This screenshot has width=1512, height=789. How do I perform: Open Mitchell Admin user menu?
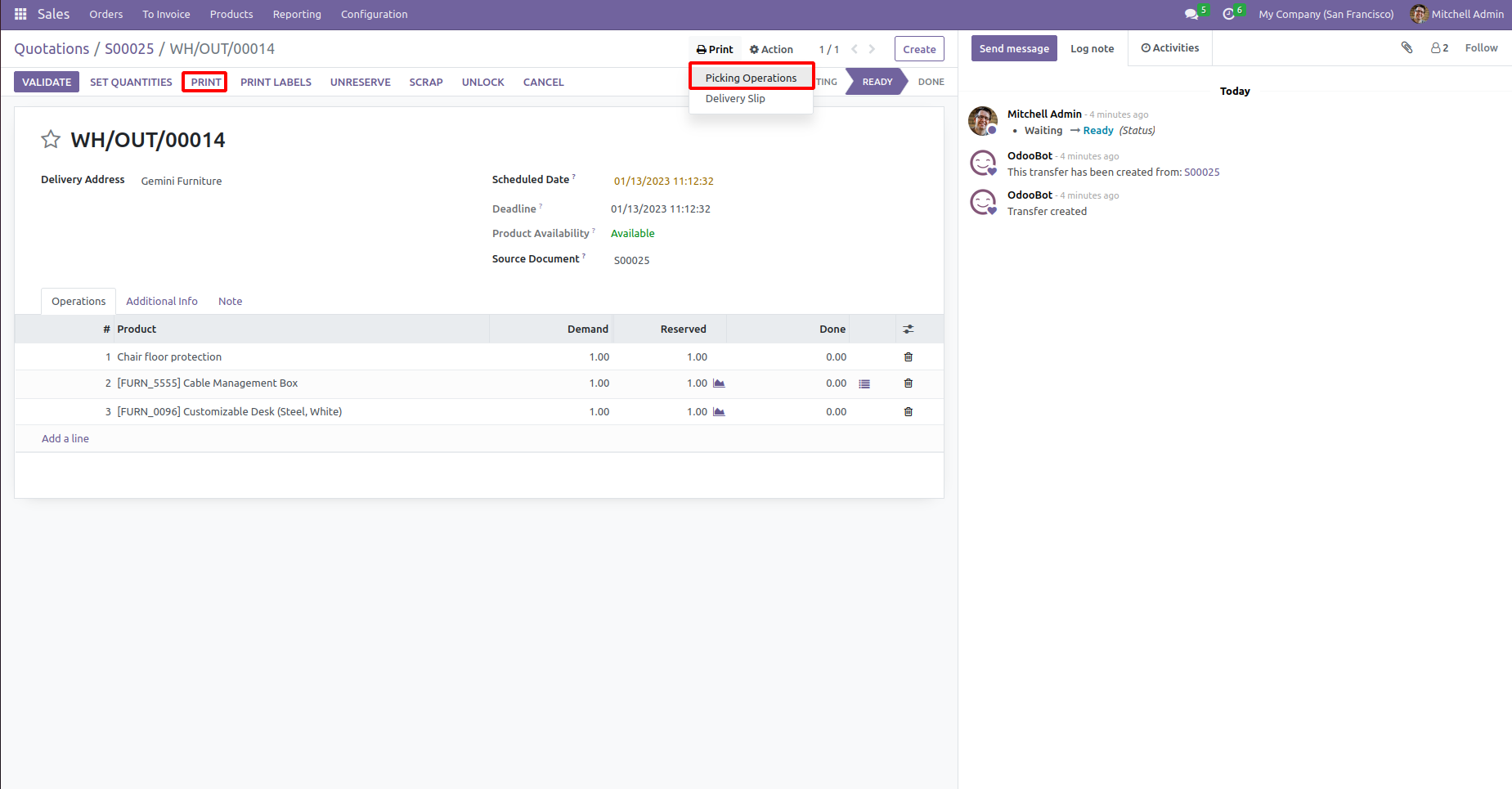(x=1456, y=14)
